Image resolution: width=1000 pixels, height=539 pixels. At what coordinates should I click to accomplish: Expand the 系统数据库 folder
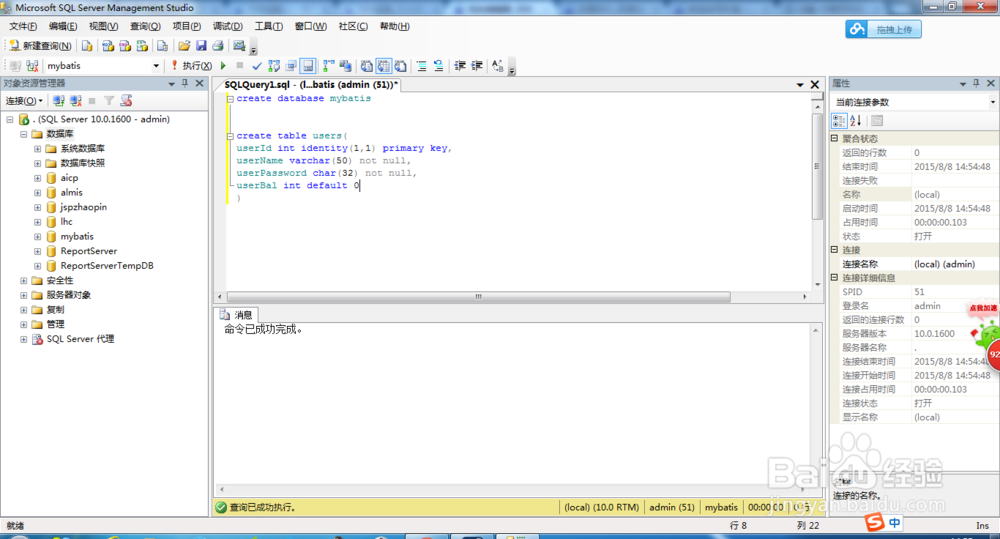(38, 149)
